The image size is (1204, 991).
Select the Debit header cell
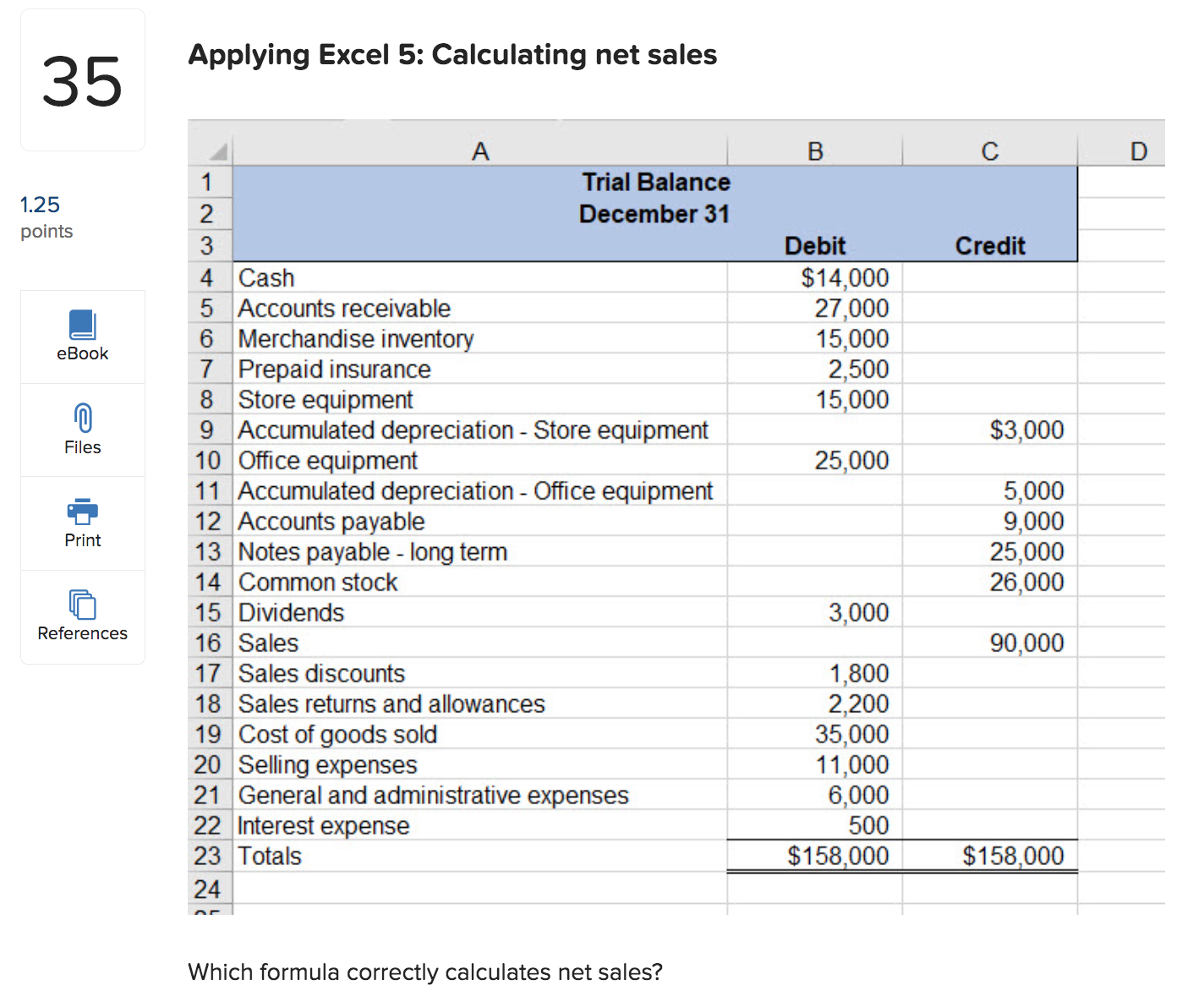tap(814, 245)
